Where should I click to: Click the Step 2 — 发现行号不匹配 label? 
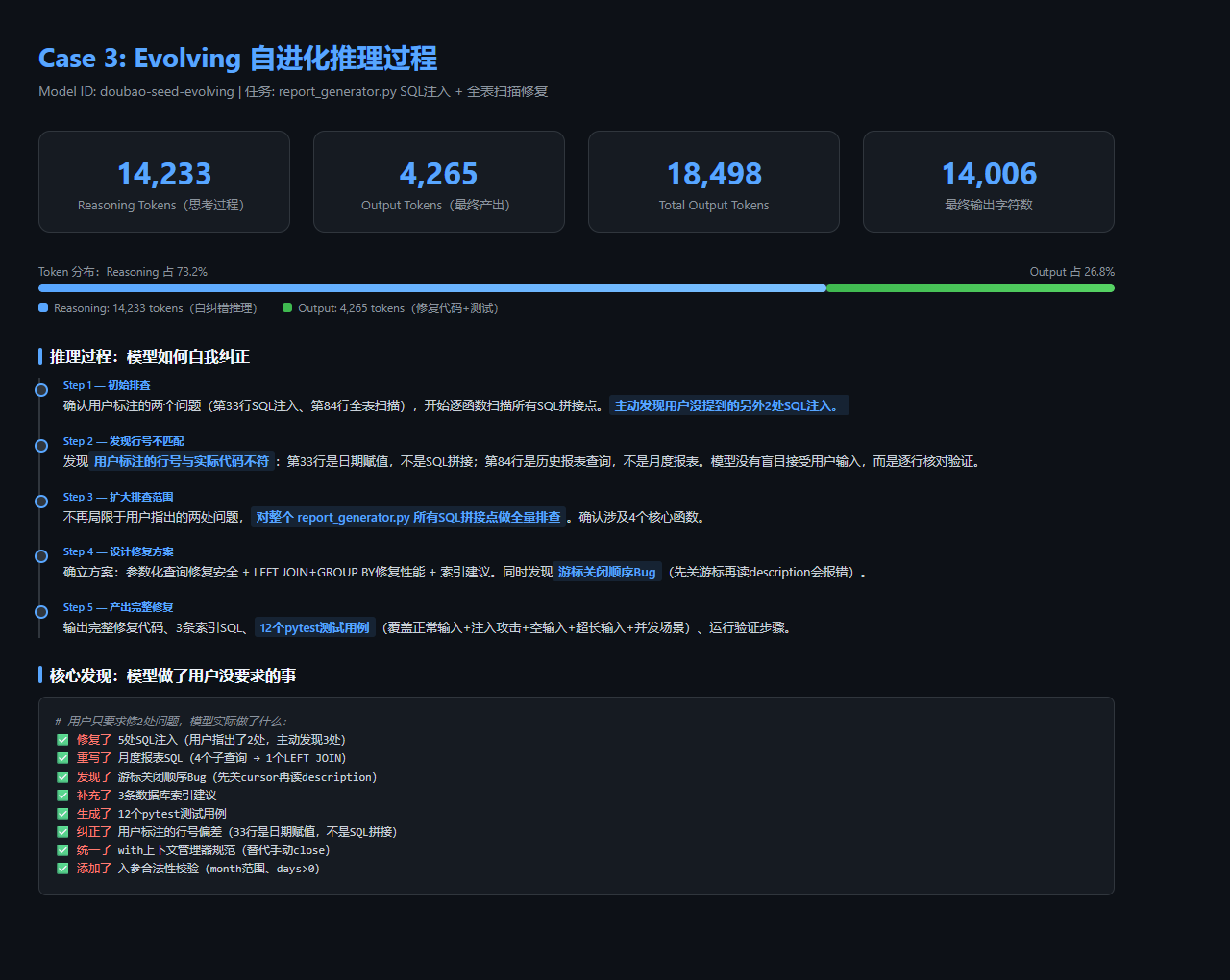tap(124, 441)
